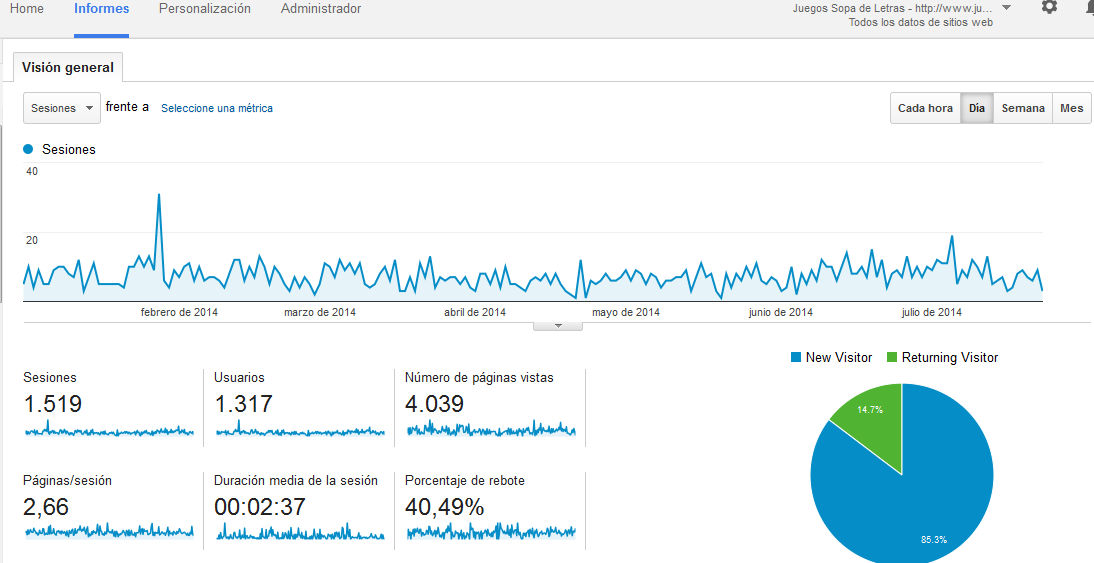This screenshot has height=563, width=1094.
Task: Switch chart granularity to Cada hora
Action: click(x=925, y=108)
